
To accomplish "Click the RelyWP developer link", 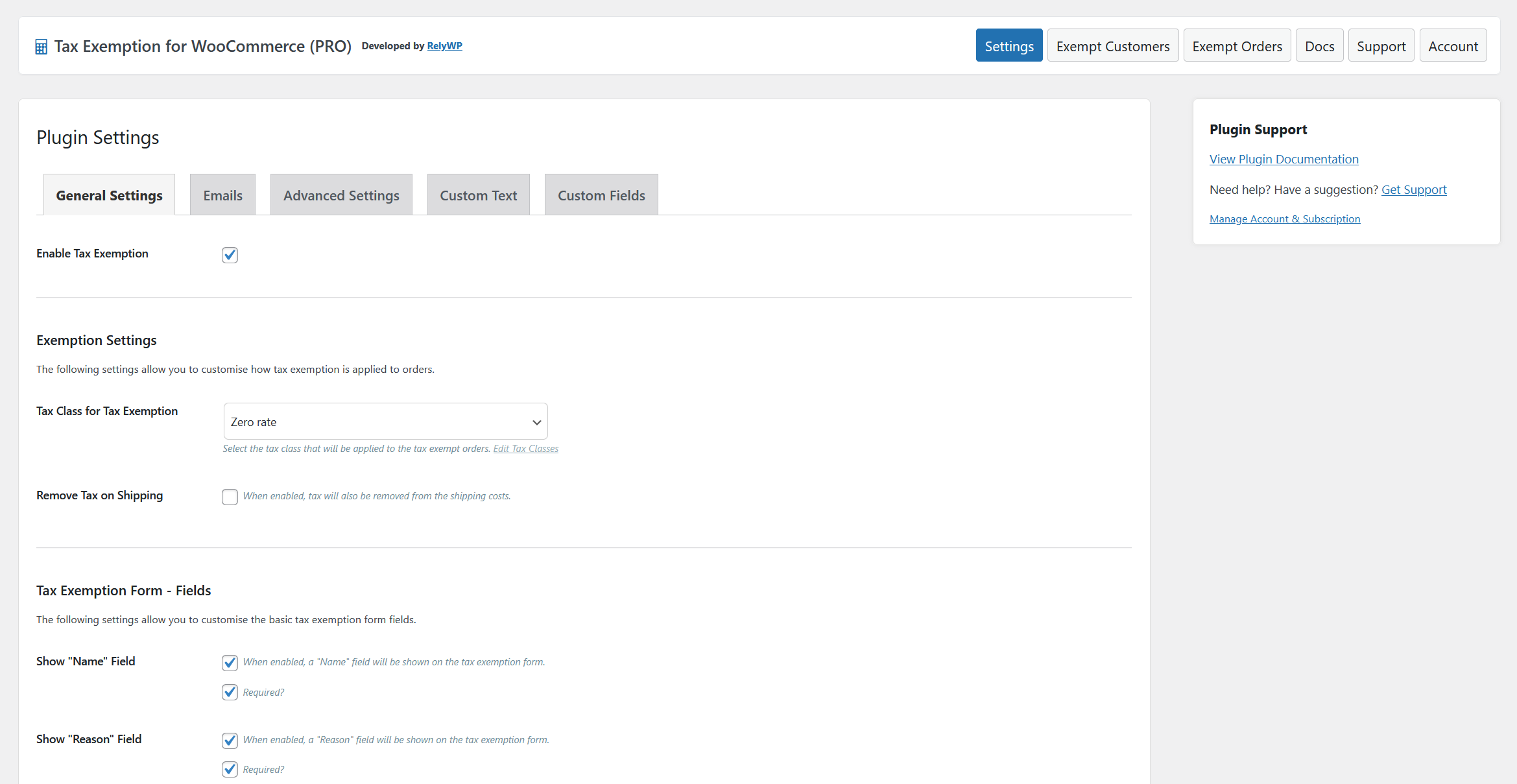I will coord(445,45).
